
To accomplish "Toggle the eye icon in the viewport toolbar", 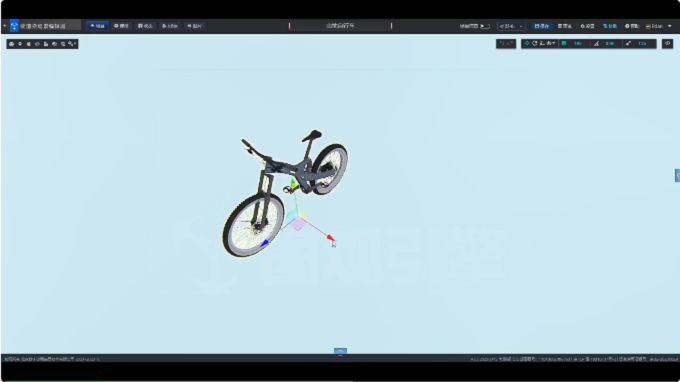I will 667,43.
